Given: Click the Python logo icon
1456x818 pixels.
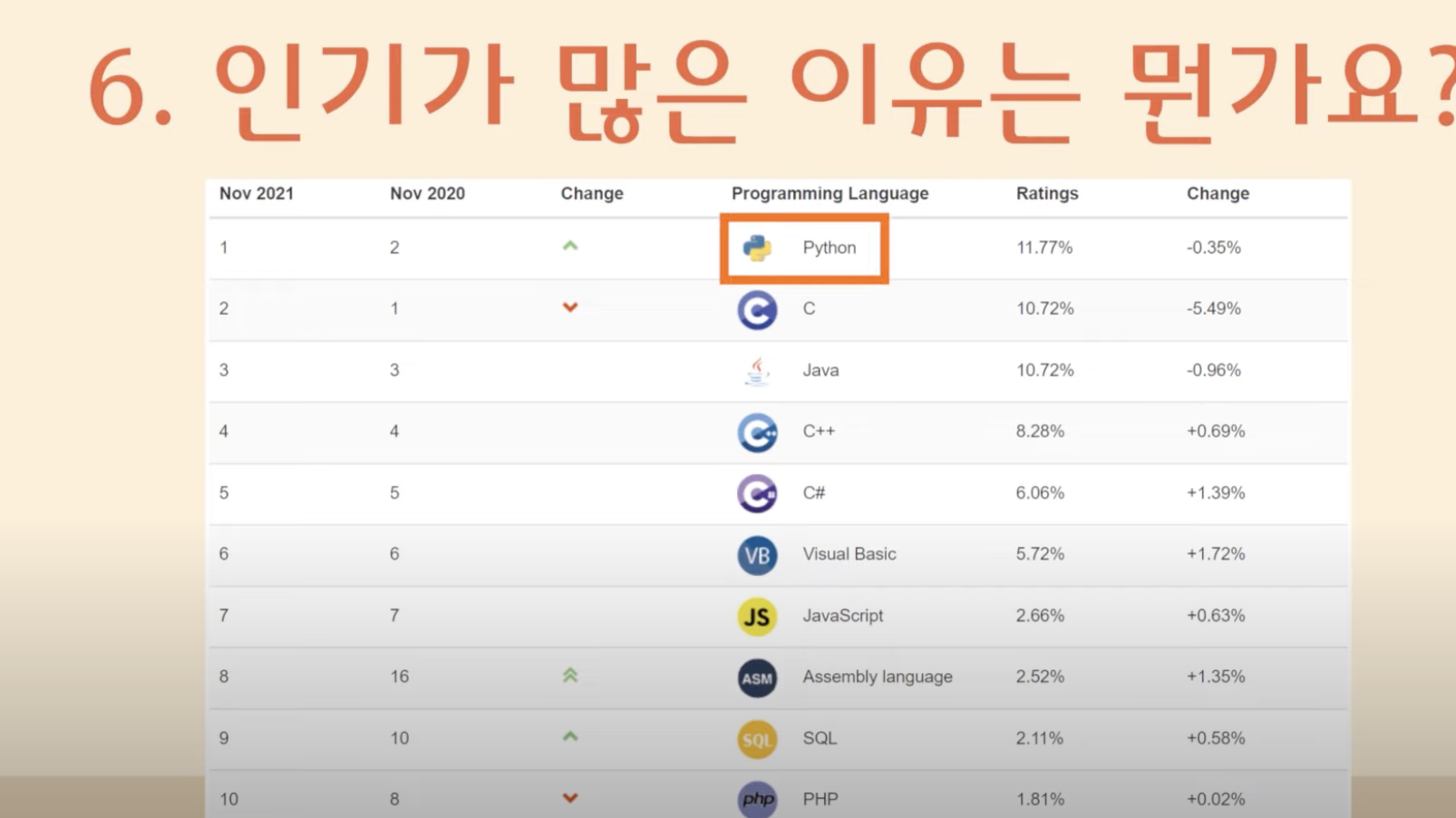Looking at the screenshot, I should click(x=757, y=248).
